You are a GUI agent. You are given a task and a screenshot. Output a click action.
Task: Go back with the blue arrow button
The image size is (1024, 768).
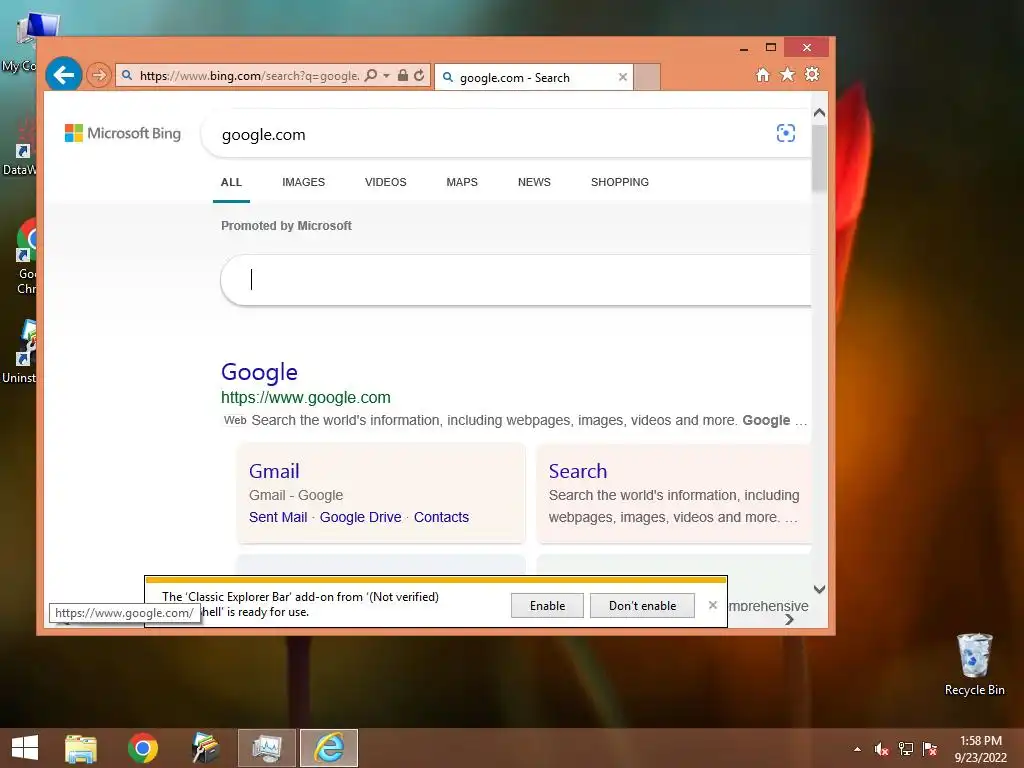(x=63, y=75)
